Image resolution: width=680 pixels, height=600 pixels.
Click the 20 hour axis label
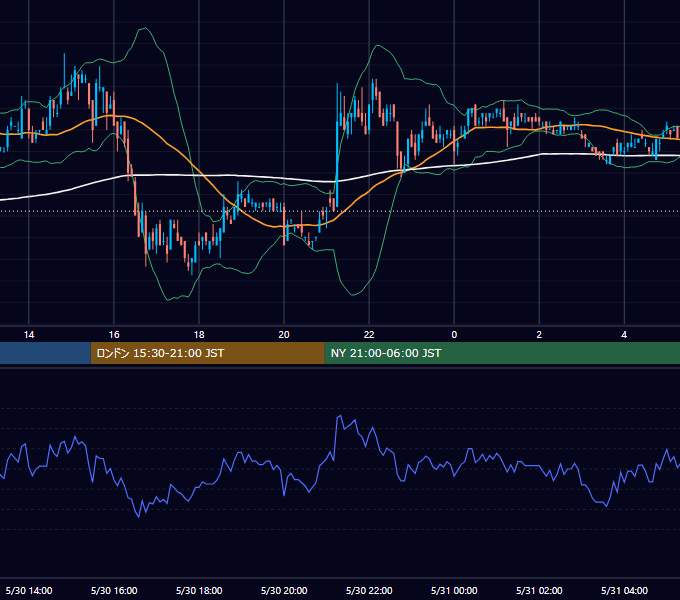click(284, 335)
